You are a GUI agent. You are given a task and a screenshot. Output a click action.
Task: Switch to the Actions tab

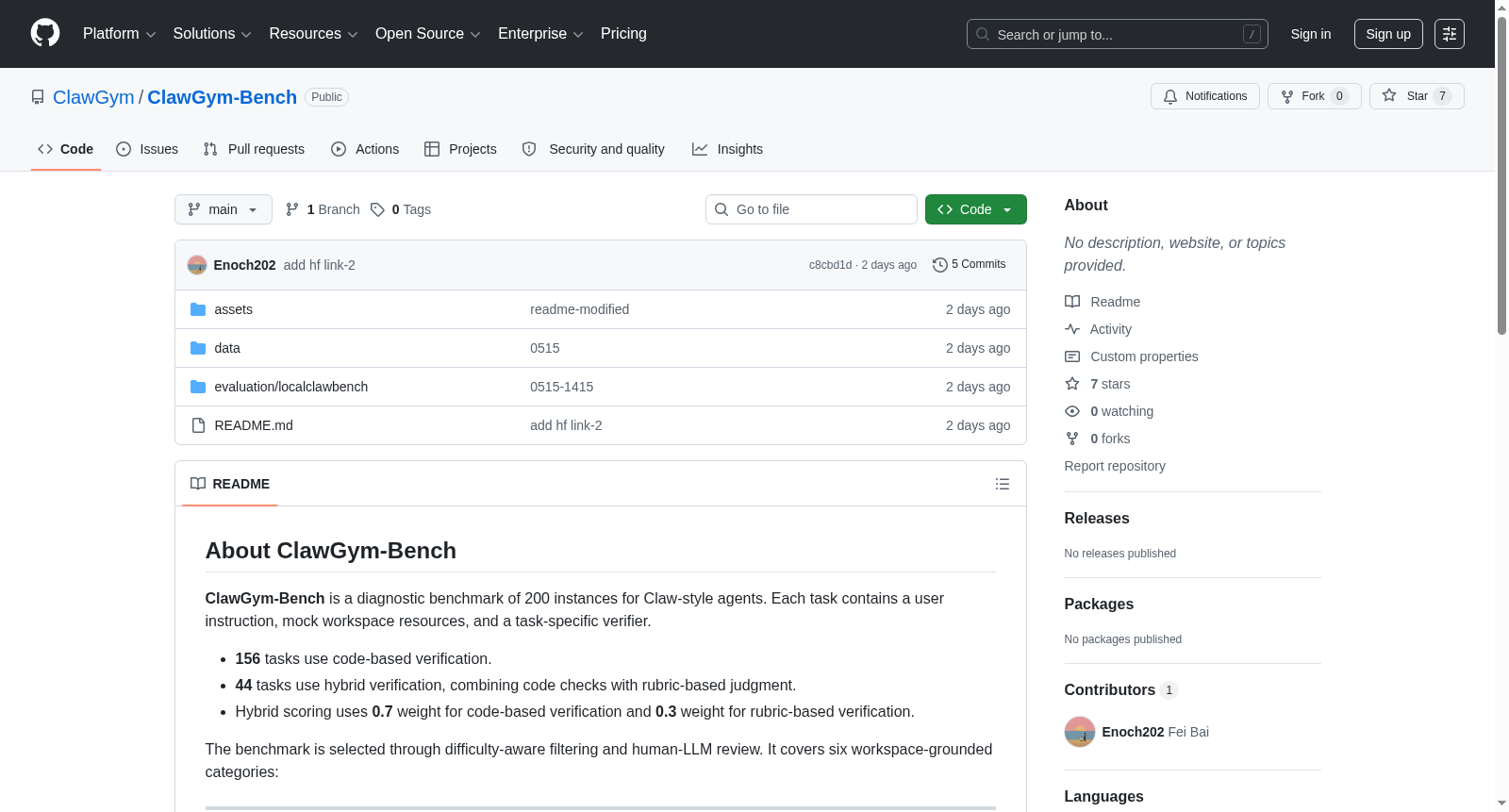tap(365, 149)
